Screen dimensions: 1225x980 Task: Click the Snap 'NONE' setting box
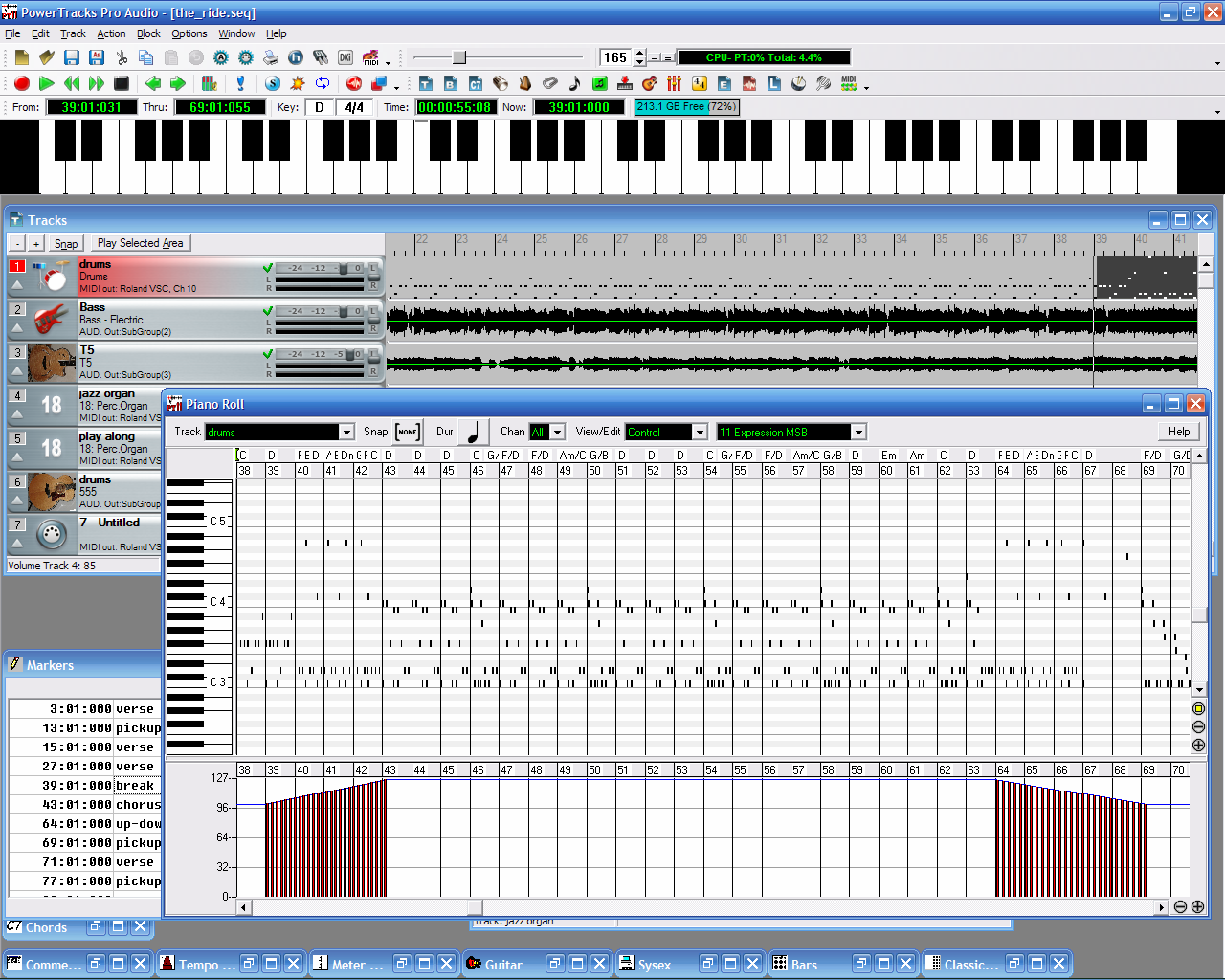408,433
